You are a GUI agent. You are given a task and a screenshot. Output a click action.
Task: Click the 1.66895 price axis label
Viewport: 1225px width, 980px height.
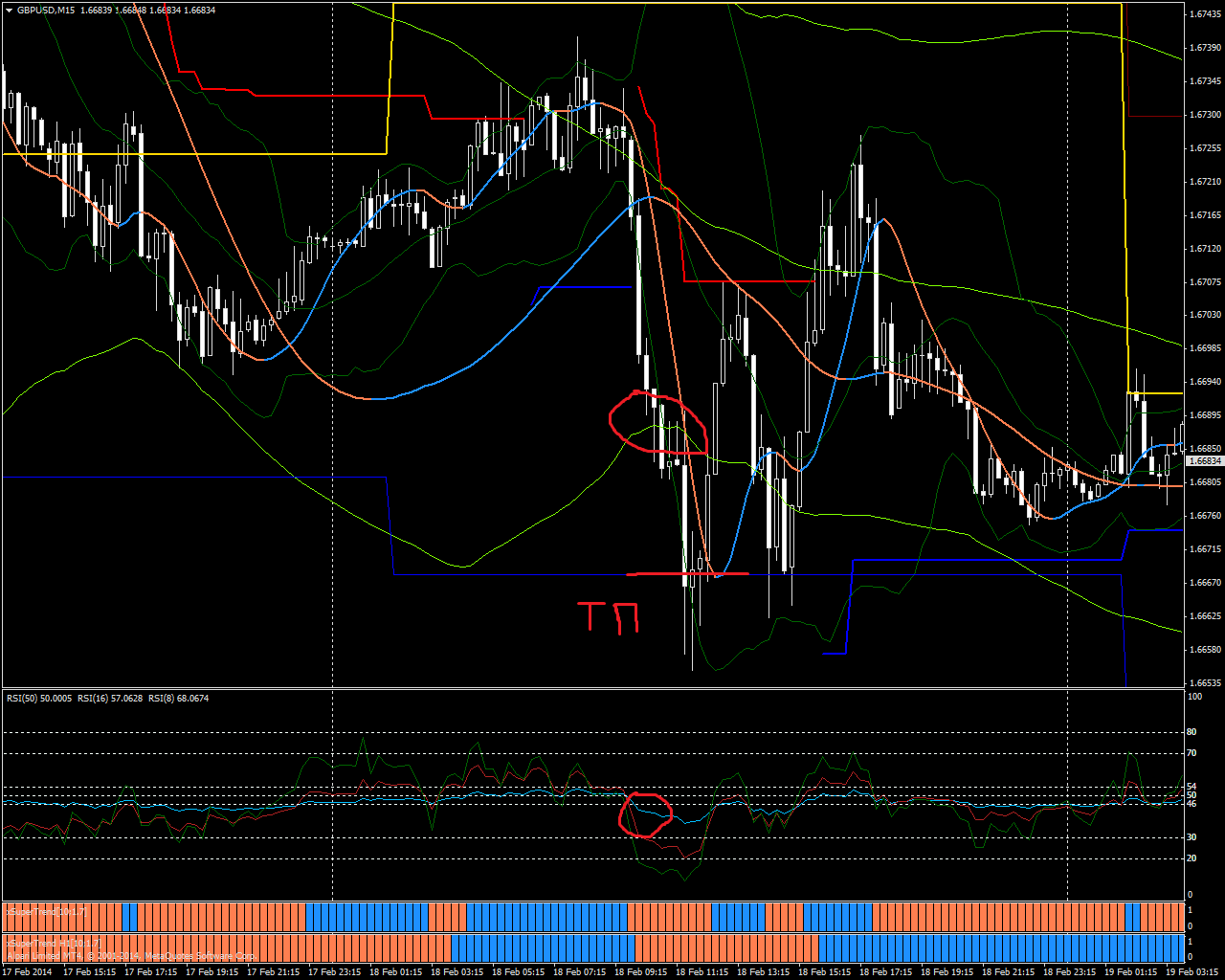[1204, 415]
